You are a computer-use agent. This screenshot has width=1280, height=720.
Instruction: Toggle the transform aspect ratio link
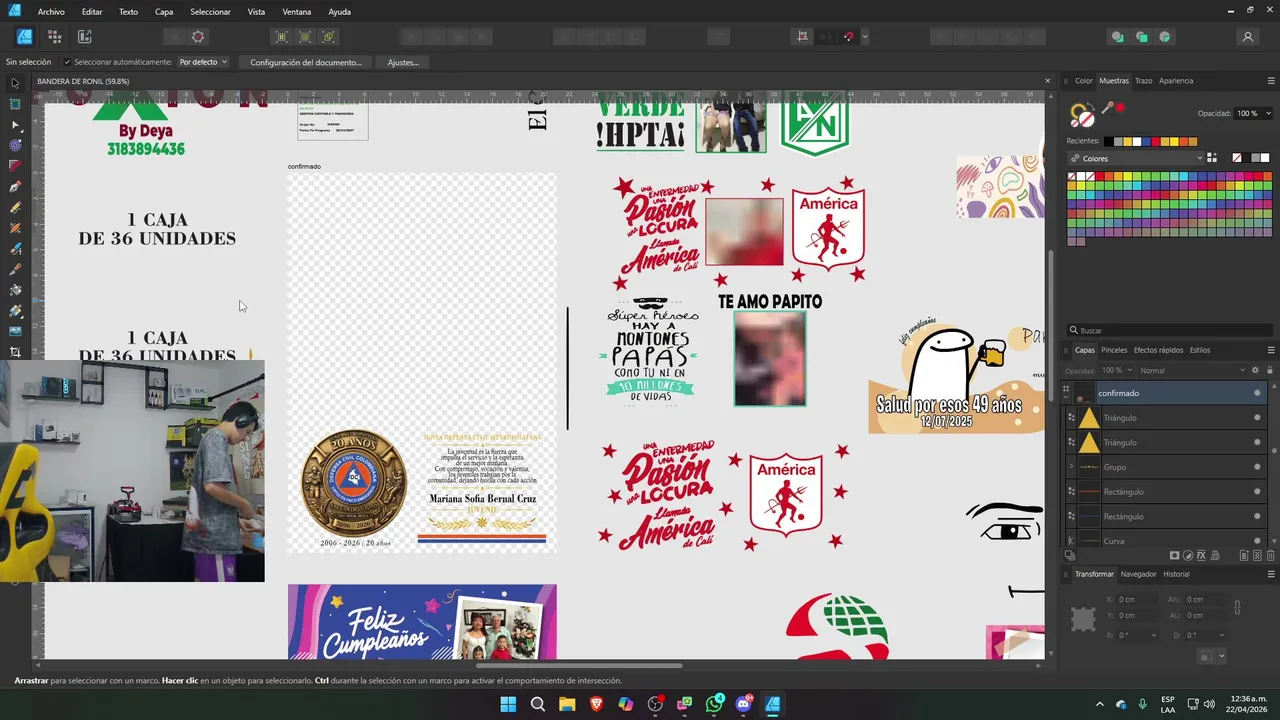(1237, 607)
